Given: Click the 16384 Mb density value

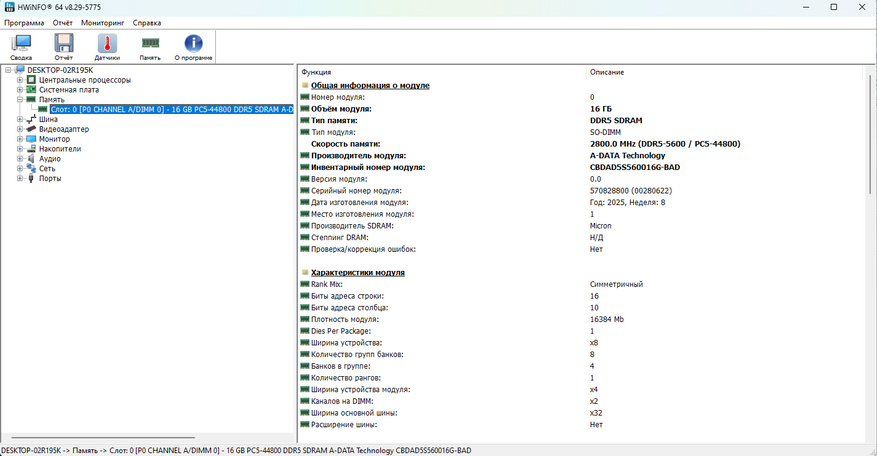Looking at the screenshot, I should (x=607, y=319).
